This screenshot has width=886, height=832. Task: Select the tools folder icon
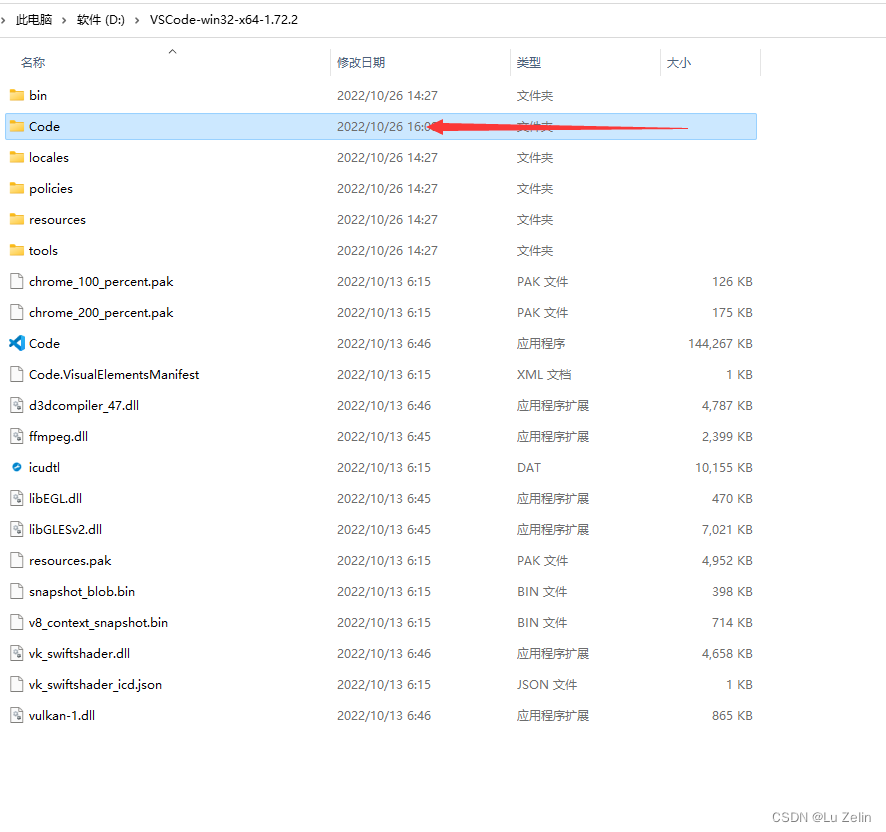(x=17, y=250)
